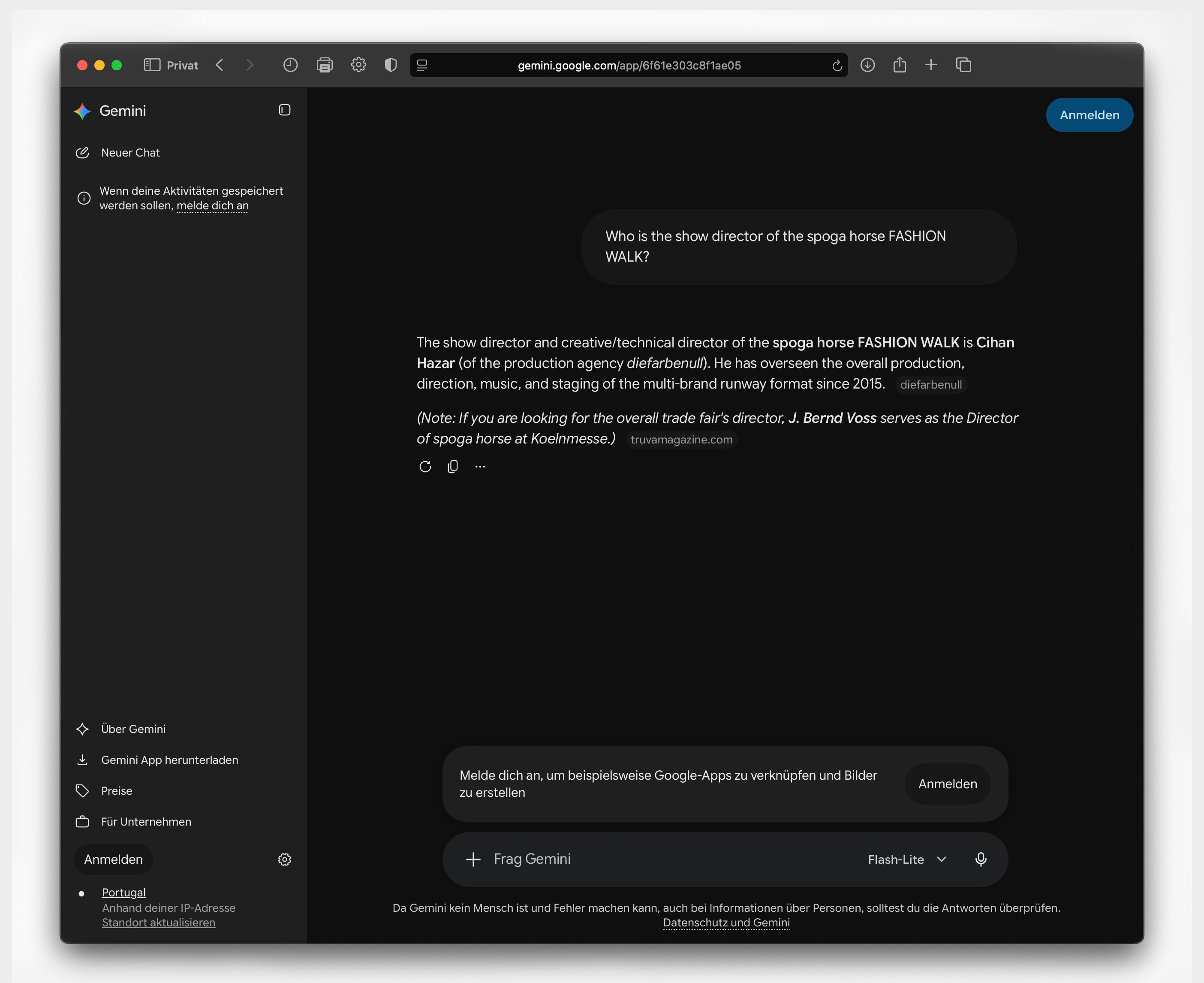Copy the response to clipboard
Image resolution: width=1204 pixels, height=983 pixels.
(453, 467)
